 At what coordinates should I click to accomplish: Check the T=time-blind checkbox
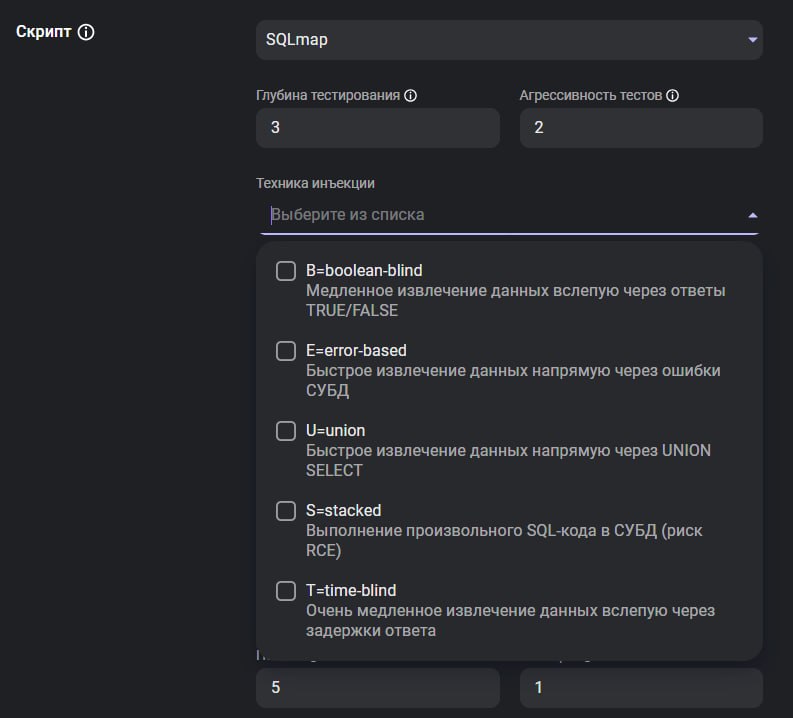(x=286, y=591)
